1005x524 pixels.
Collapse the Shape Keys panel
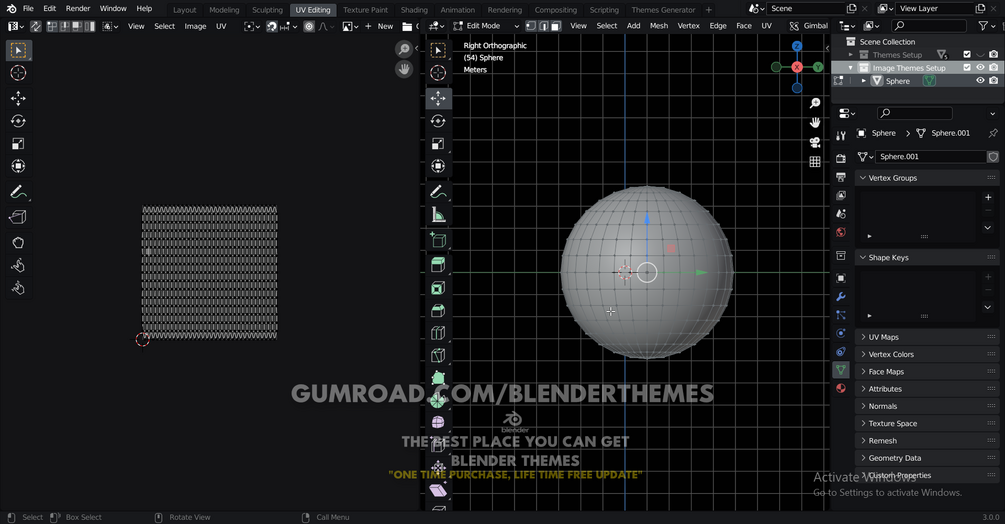click(x=927, y=258)
